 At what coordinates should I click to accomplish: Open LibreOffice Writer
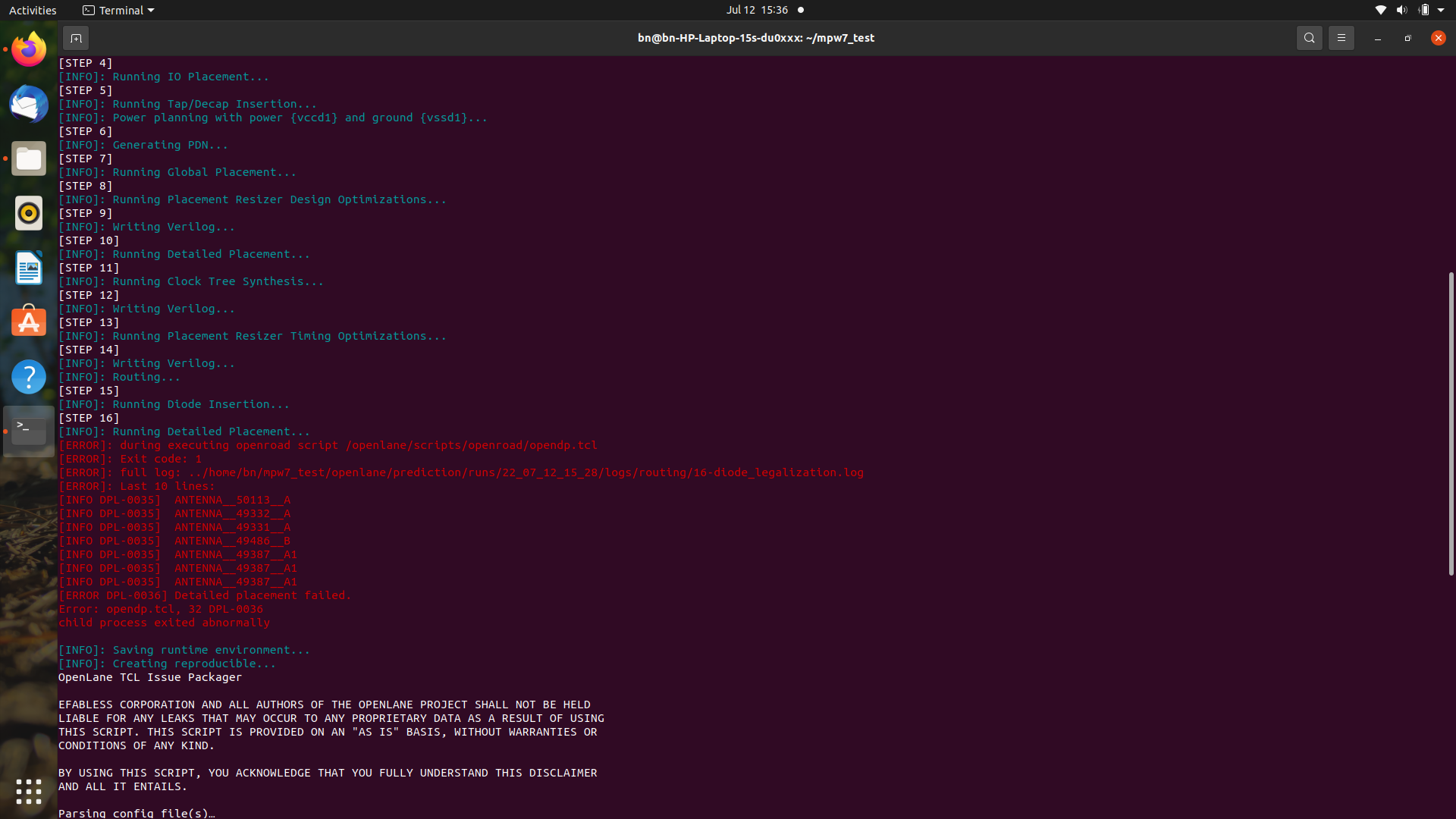coord(28,268)
